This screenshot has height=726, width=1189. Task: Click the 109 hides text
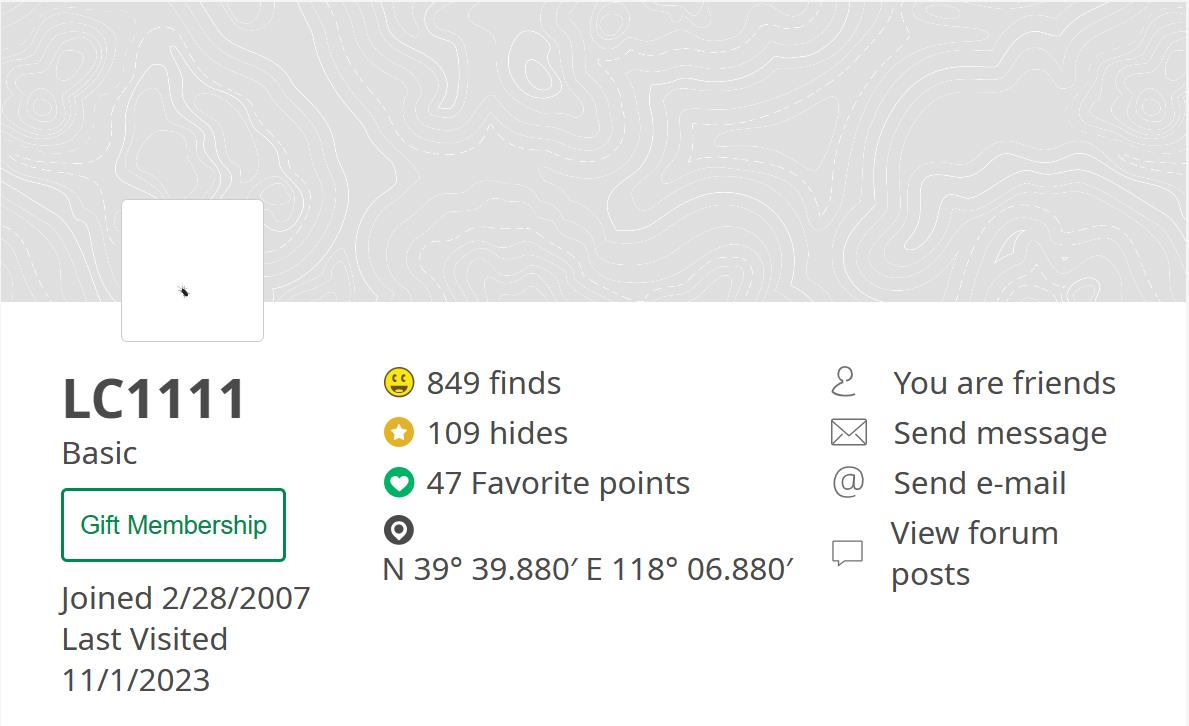coord(497,433)
